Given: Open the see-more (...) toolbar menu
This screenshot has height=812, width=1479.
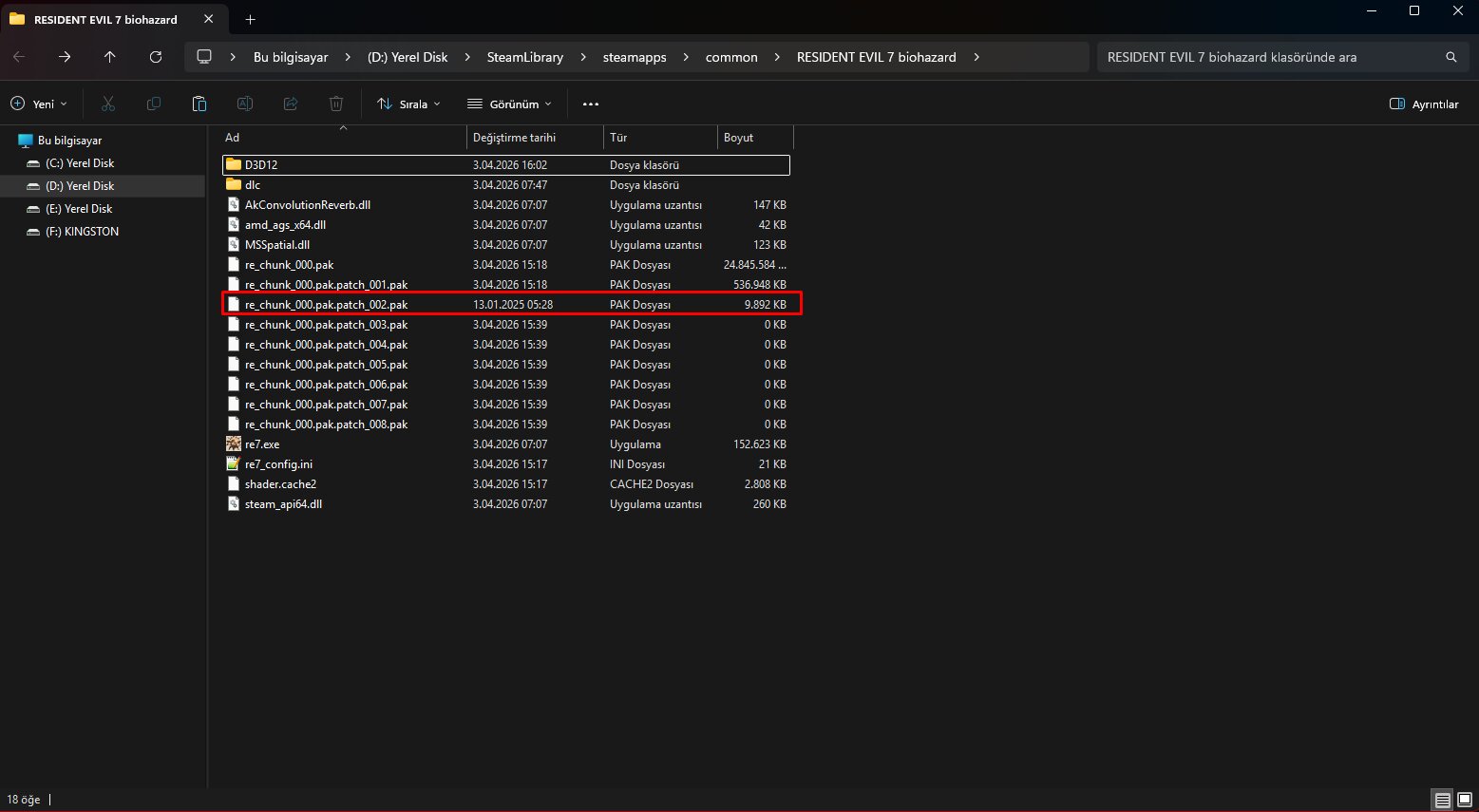Looking at the screenshot, I should pos(590,104).
